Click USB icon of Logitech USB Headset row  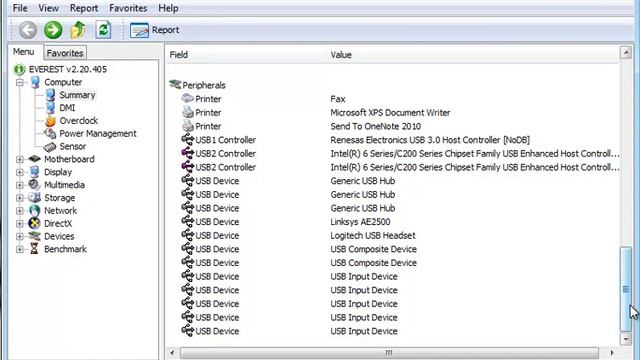click(187, 235)
